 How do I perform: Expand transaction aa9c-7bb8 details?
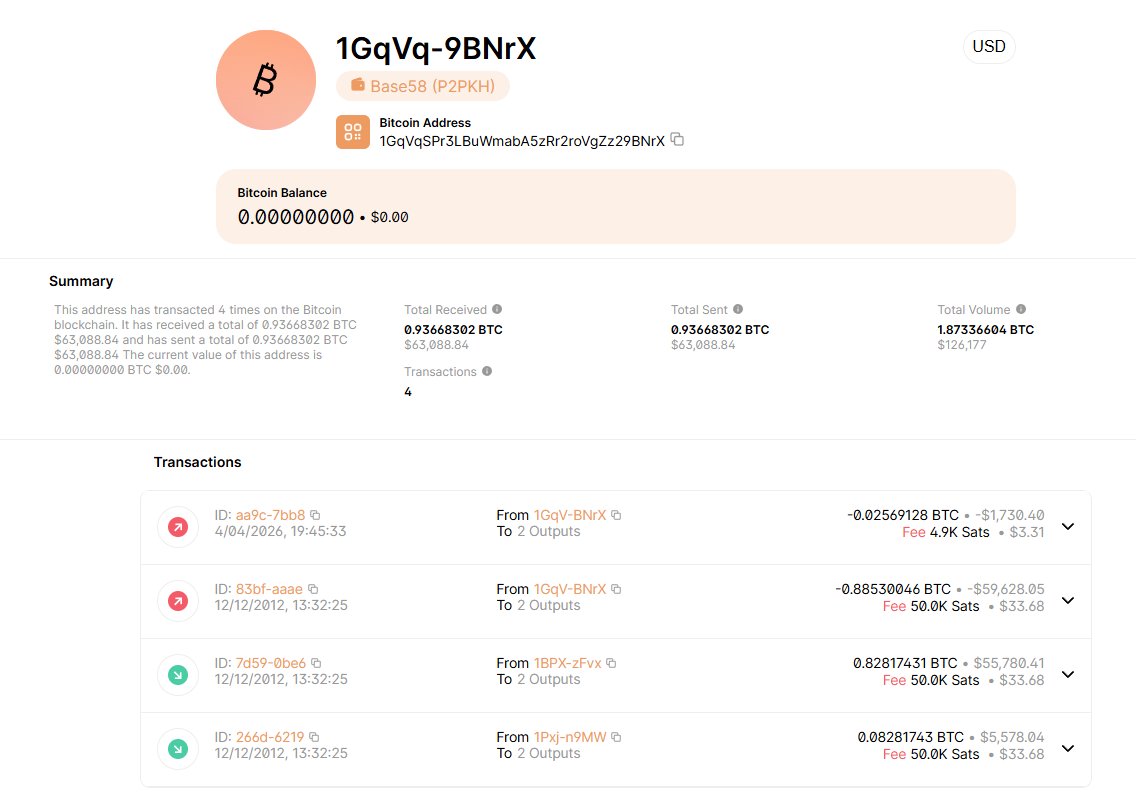[1067, 526]
